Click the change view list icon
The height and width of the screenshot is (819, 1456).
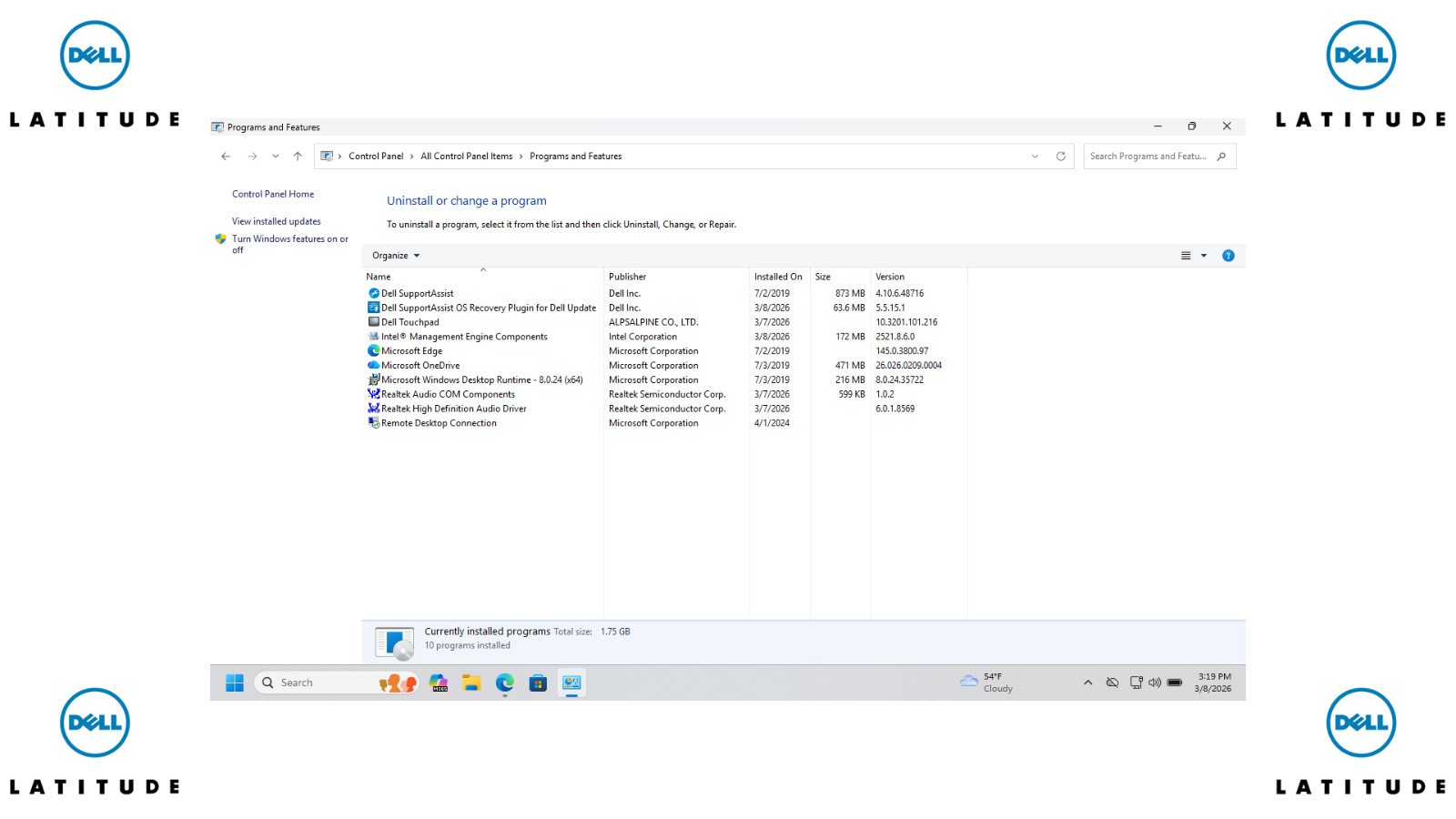[1186, 256]
